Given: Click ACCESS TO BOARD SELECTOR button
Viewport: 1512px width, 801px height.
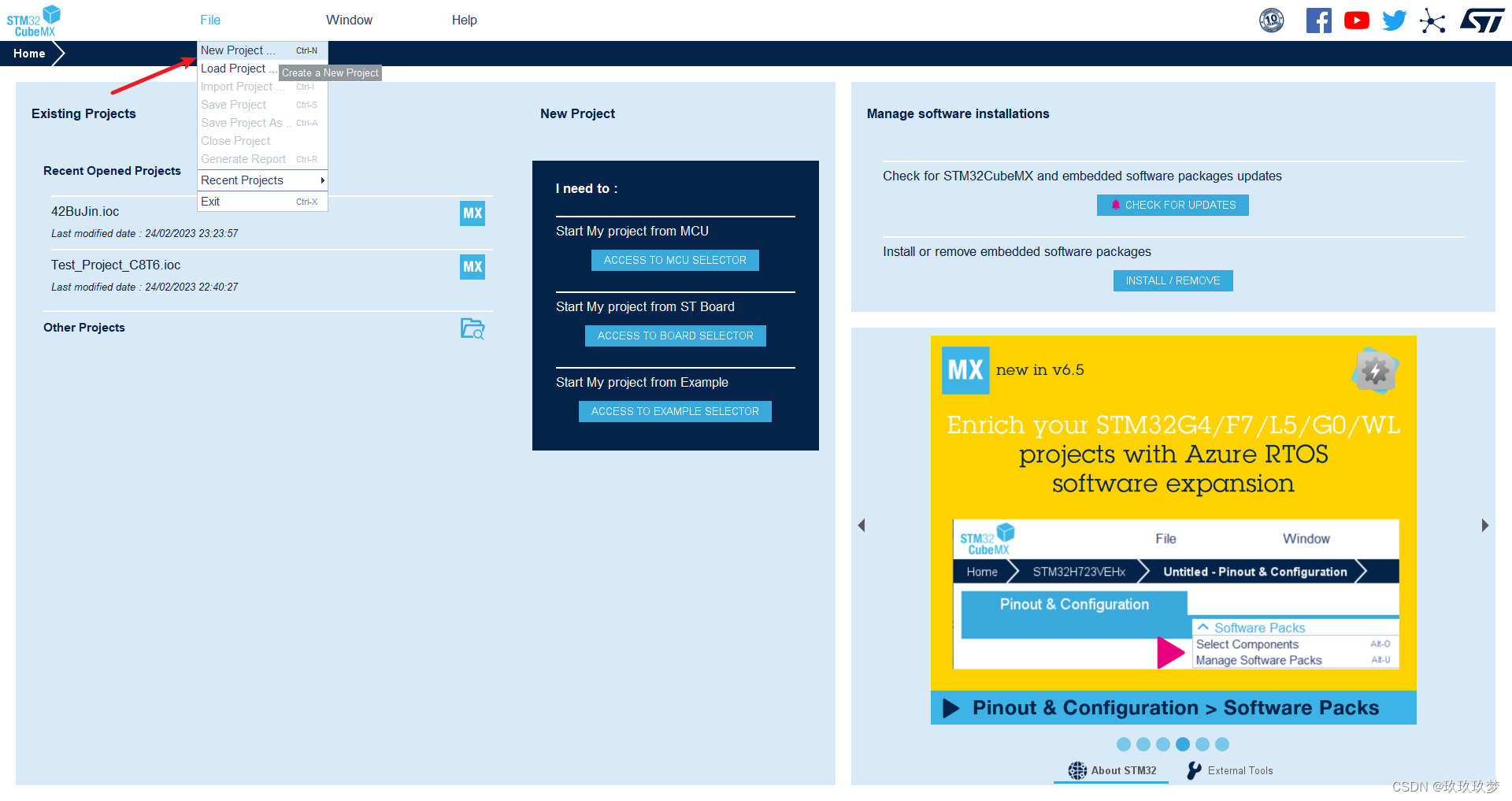Looking at the screenshot, I should click(x=675, y=336).
